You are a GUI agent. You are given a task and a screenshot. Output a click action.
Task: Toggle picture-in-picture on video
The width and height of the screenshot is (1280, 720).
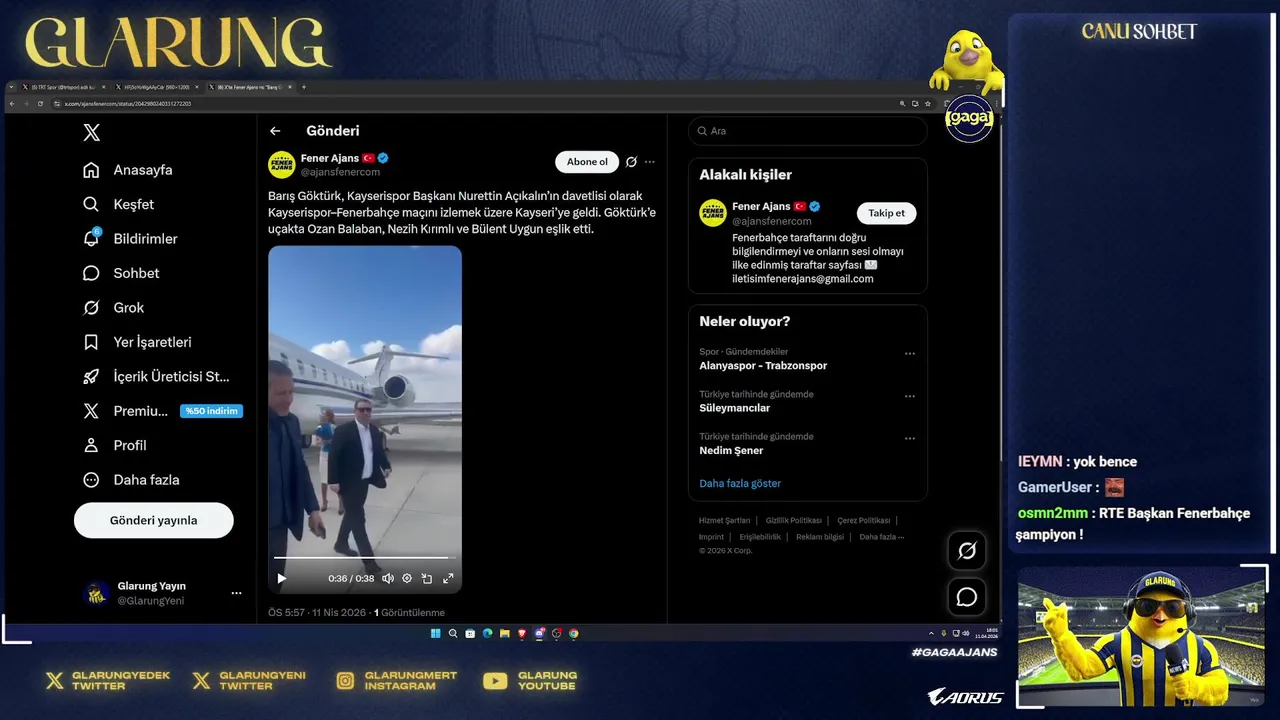[x=427, y=578]
